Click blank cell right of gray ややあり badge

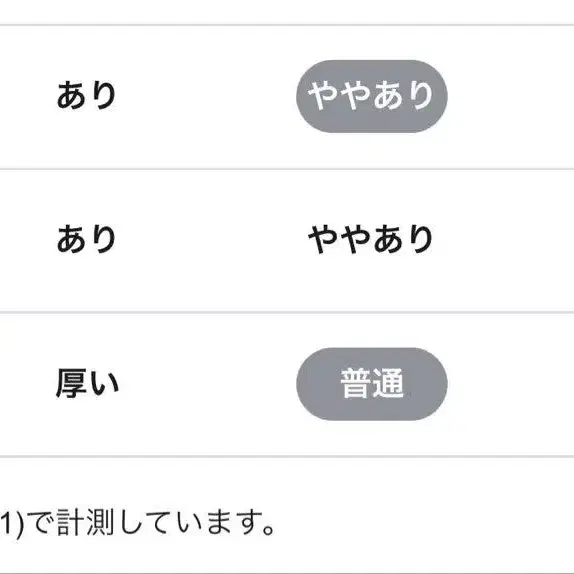(511, 97)
